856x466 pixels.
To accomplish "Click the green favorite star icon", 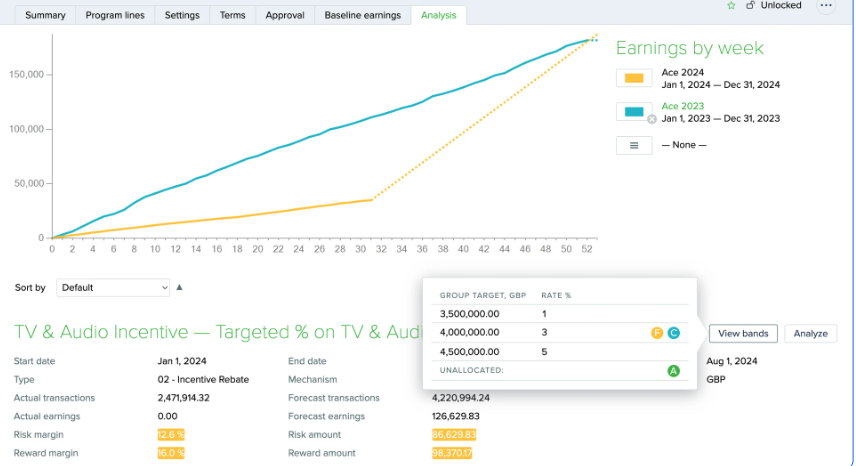I will coord(731,5).
